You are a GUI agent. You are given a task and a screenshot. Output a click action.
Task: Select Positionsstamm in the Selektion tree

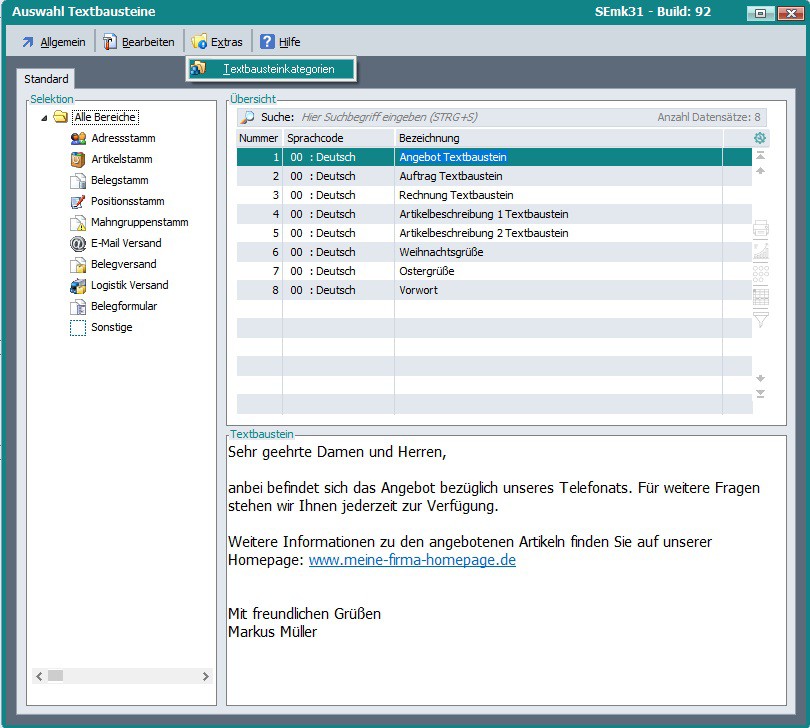[128, 201]
